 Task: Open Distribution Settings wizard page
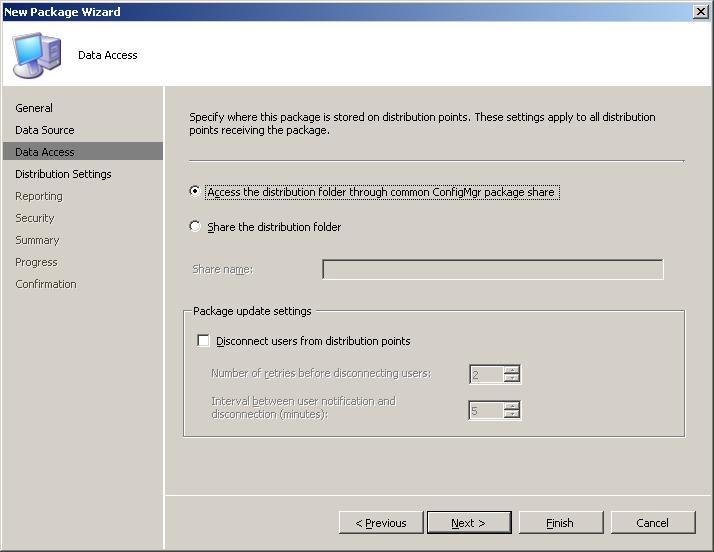tap(63, 174)
